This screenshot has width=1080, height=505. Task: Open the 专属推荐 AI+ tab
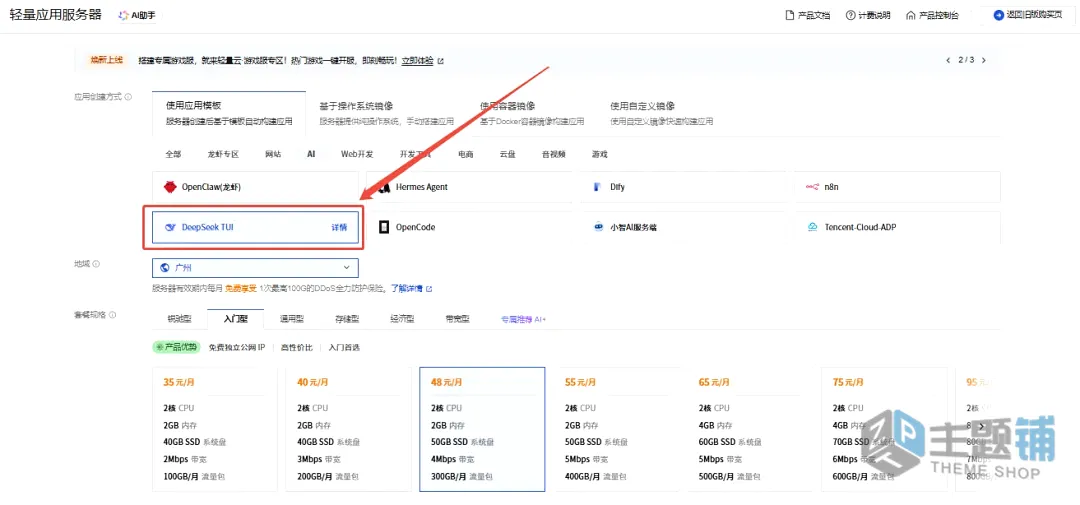click(523, 320)
